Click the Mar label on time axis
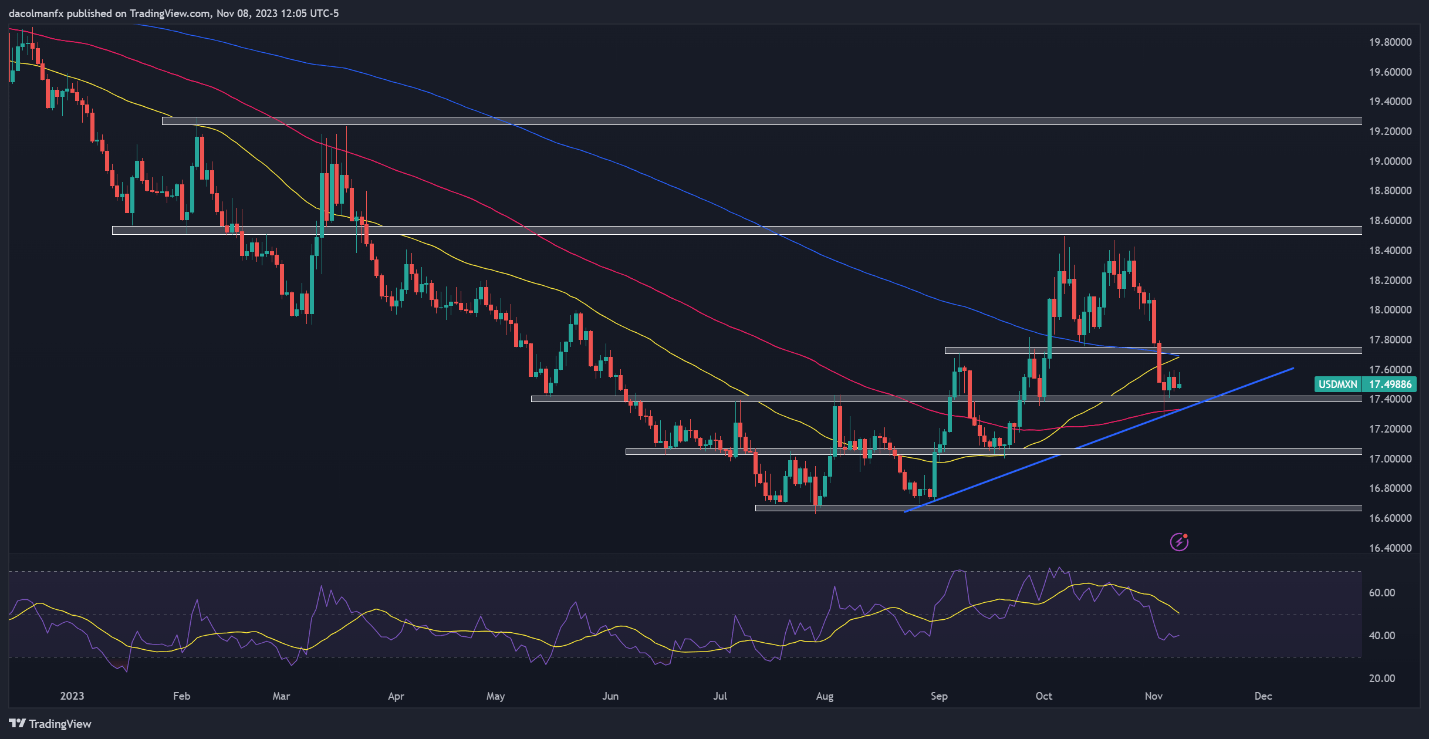1429x739 pixels. (282, 694)
